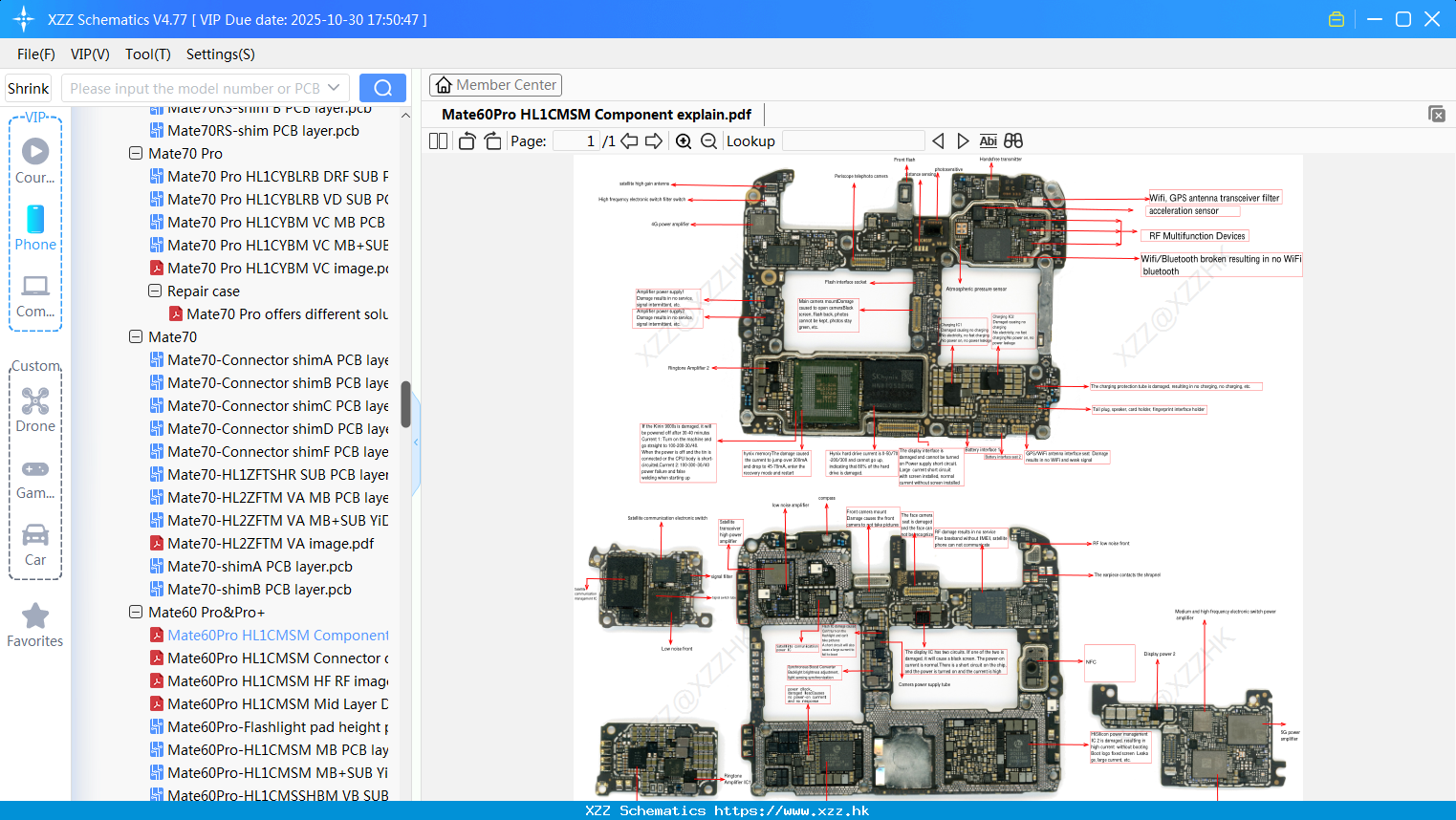1456x820 pixels.
Task: Click the binoculars search icon
Action: [1013, 140]
